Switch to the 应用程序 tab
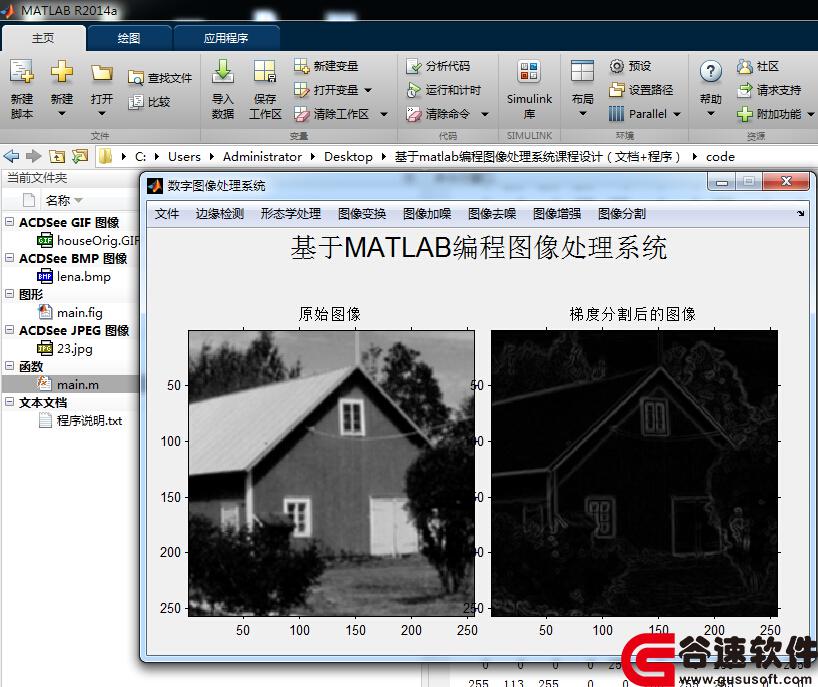 pos(226,38)
